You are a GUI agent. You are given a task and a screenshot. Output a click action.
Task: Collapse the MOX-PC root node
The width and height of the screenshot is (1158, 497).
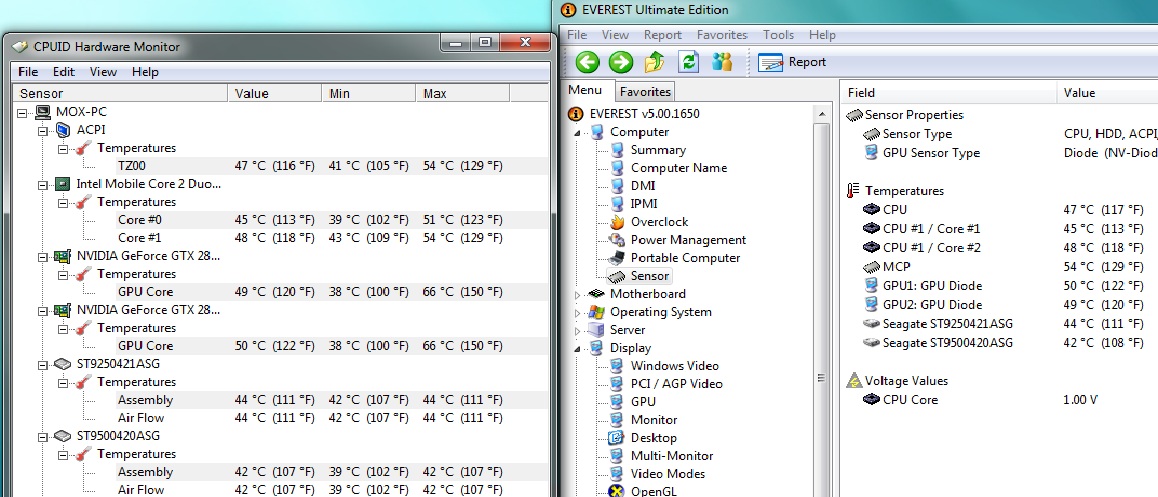coord(22,112)
